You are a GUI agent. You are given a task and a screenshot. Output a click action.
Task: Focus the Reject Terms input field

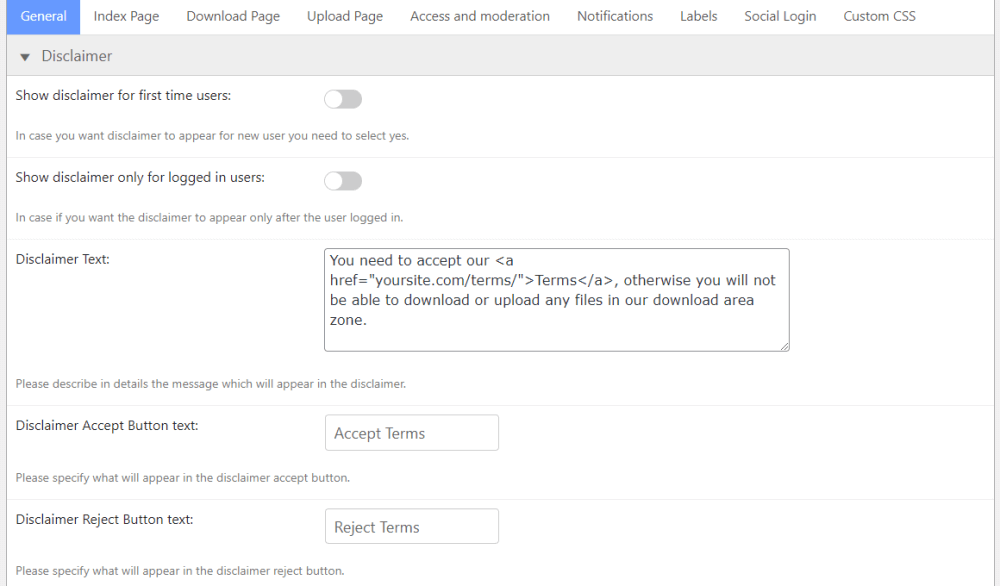(x=411, y=527)
